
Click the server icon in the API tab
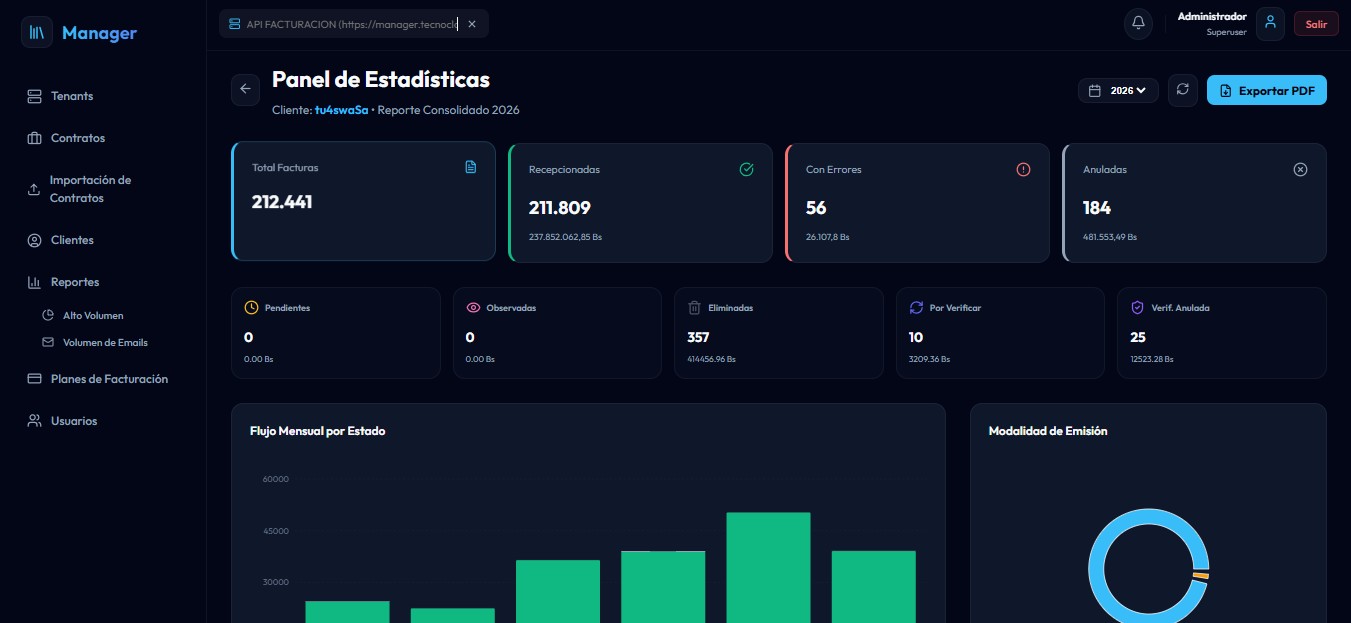coord(235,24)
